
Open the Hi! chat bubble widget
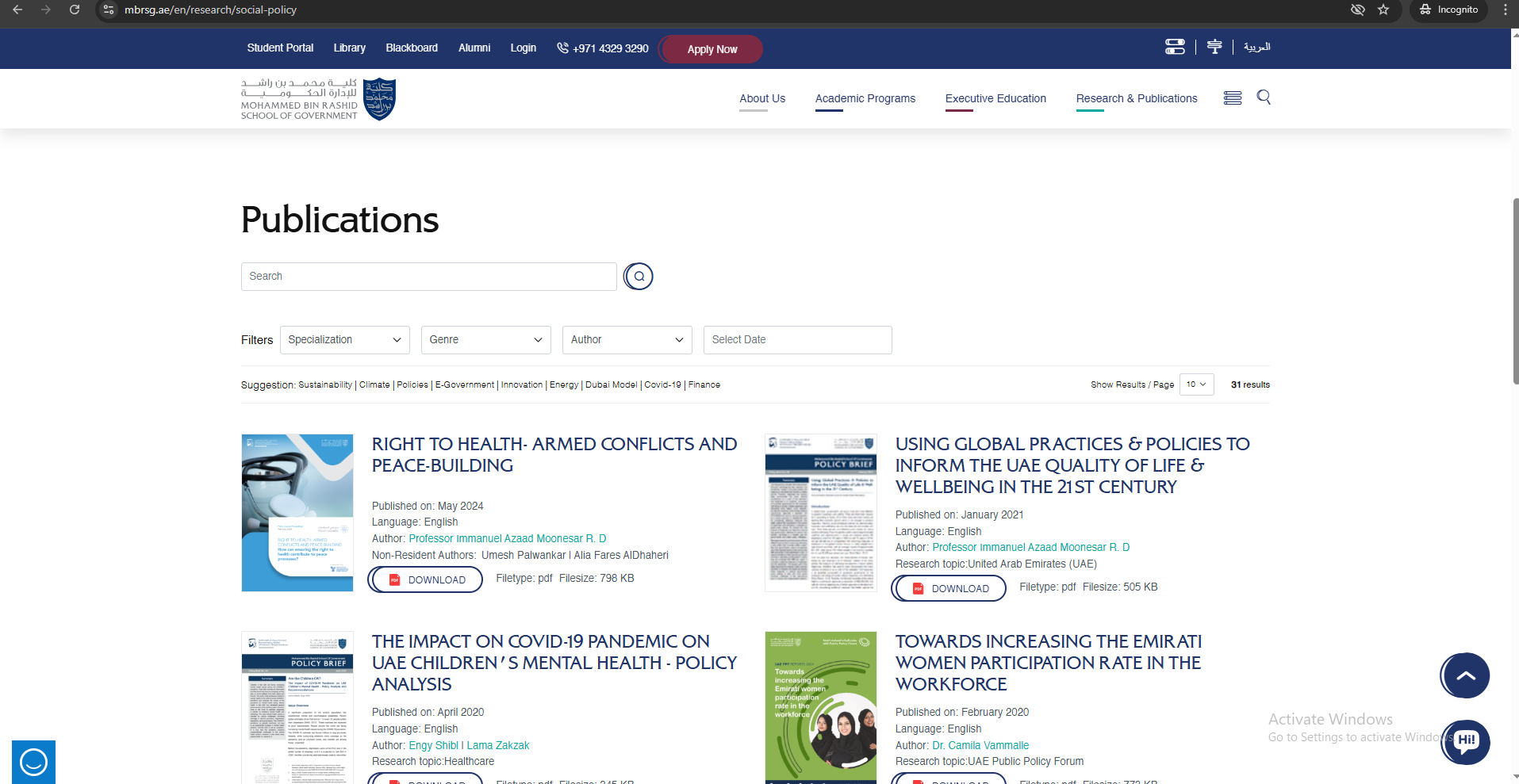(x=1465, y=742)
